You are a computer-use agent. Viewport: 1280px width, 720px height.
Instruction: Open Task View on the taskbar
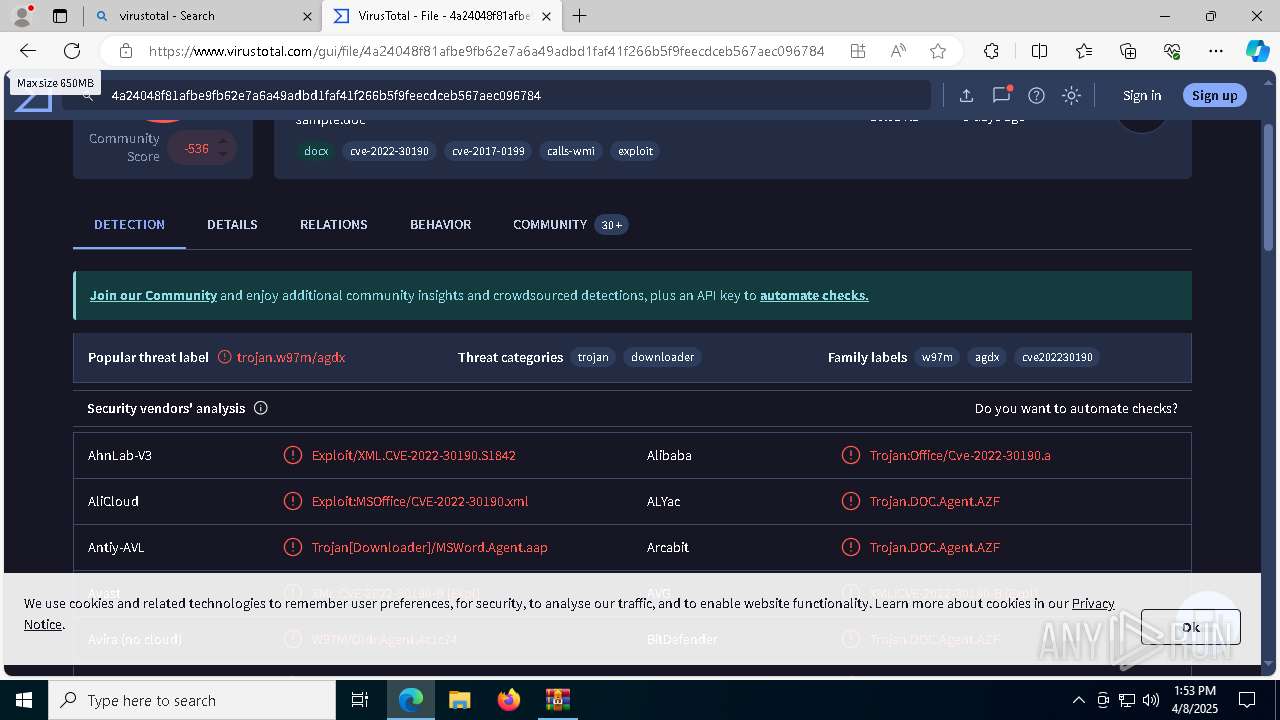[360, 700]
